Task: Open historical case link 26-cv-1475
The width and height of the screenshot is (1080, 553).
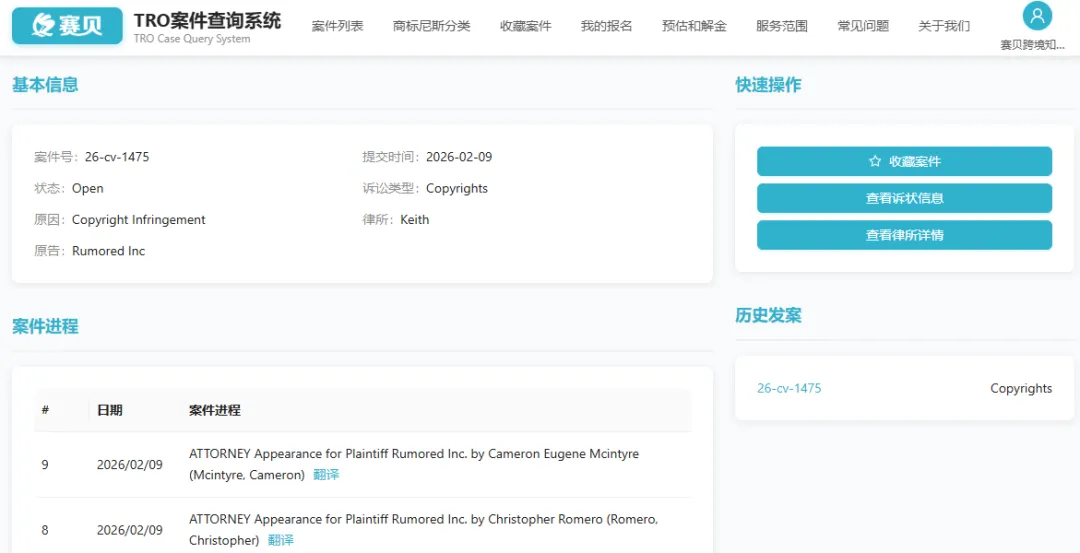Action: [x=789, y=388]
